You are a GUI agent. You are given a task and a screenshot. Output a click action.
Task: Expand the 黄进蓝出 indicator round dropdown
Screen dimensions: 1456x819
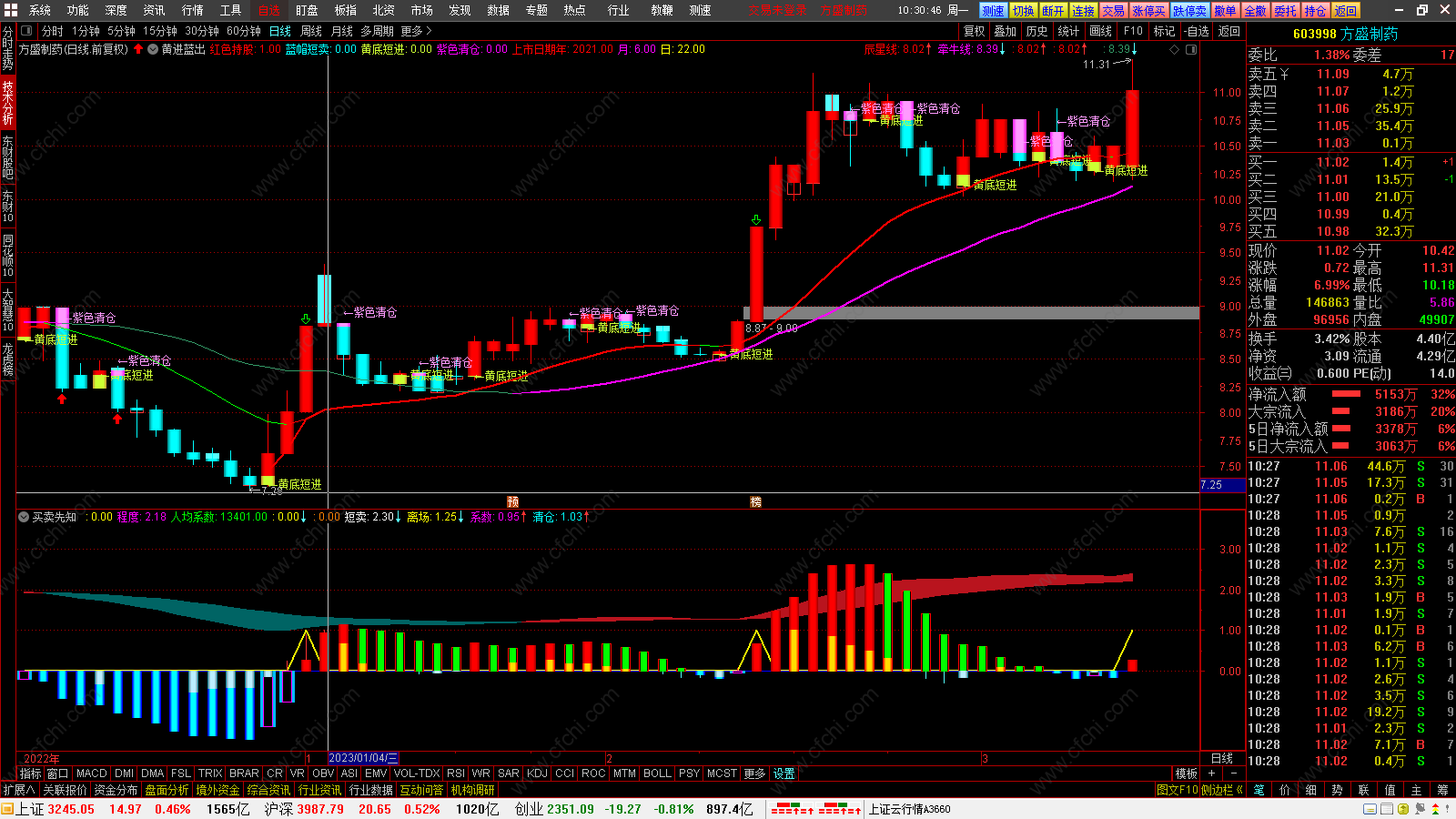(153, 49)
